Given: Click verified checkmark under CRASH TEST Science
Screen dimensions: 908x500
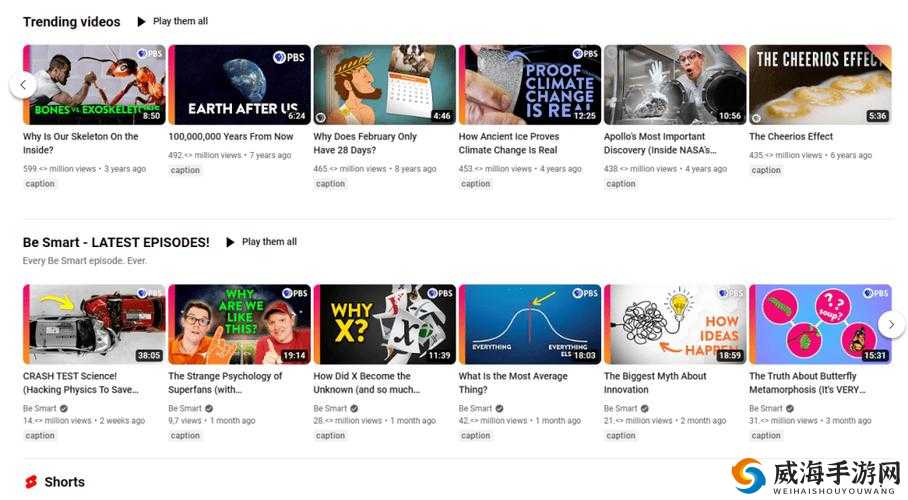Looking at the screenshot, I should [x=64, y=409].
